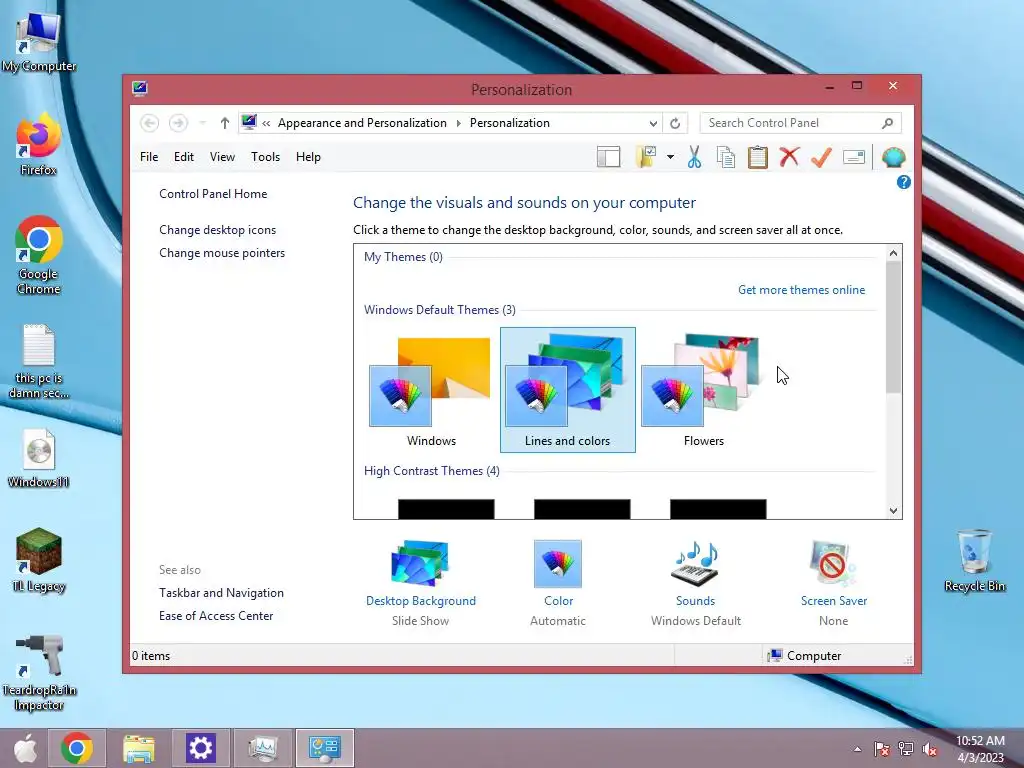The width and height of the screenshot is (1024, 768).
Task: Select the Firefox desktop shortcut
Action: (x=39, y=144)
